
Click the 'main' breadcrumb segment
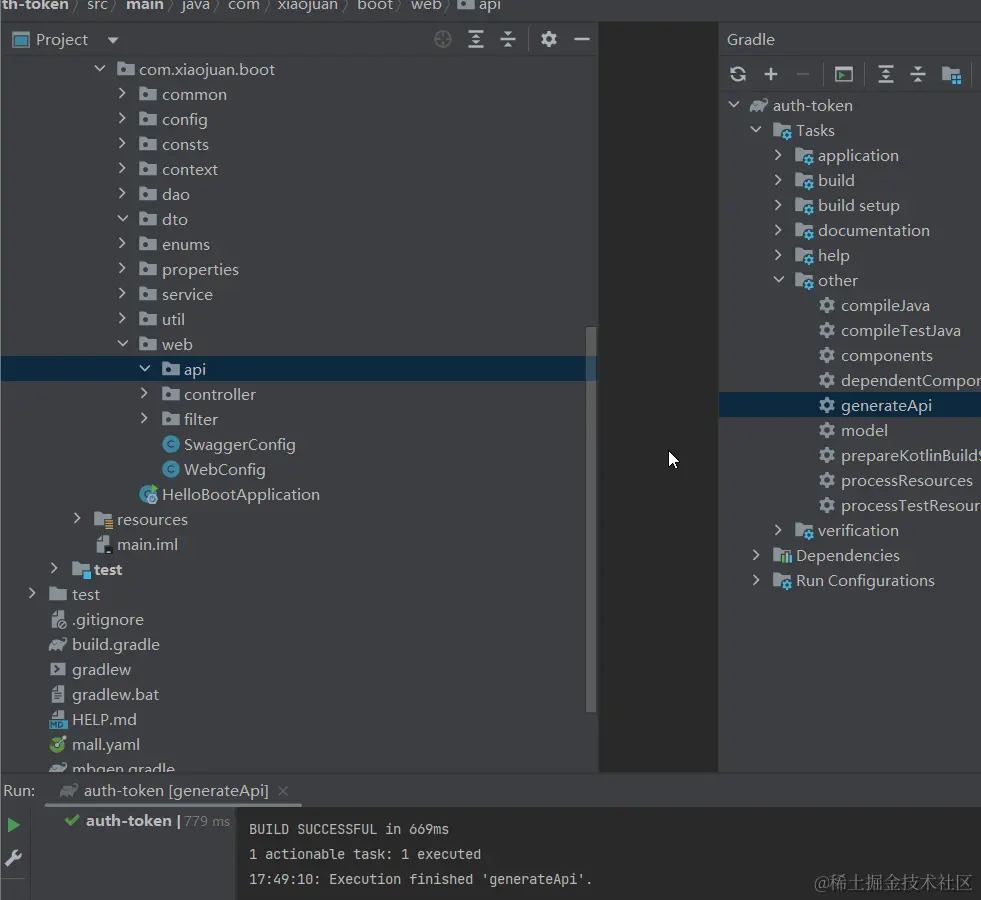click(145, 6)
